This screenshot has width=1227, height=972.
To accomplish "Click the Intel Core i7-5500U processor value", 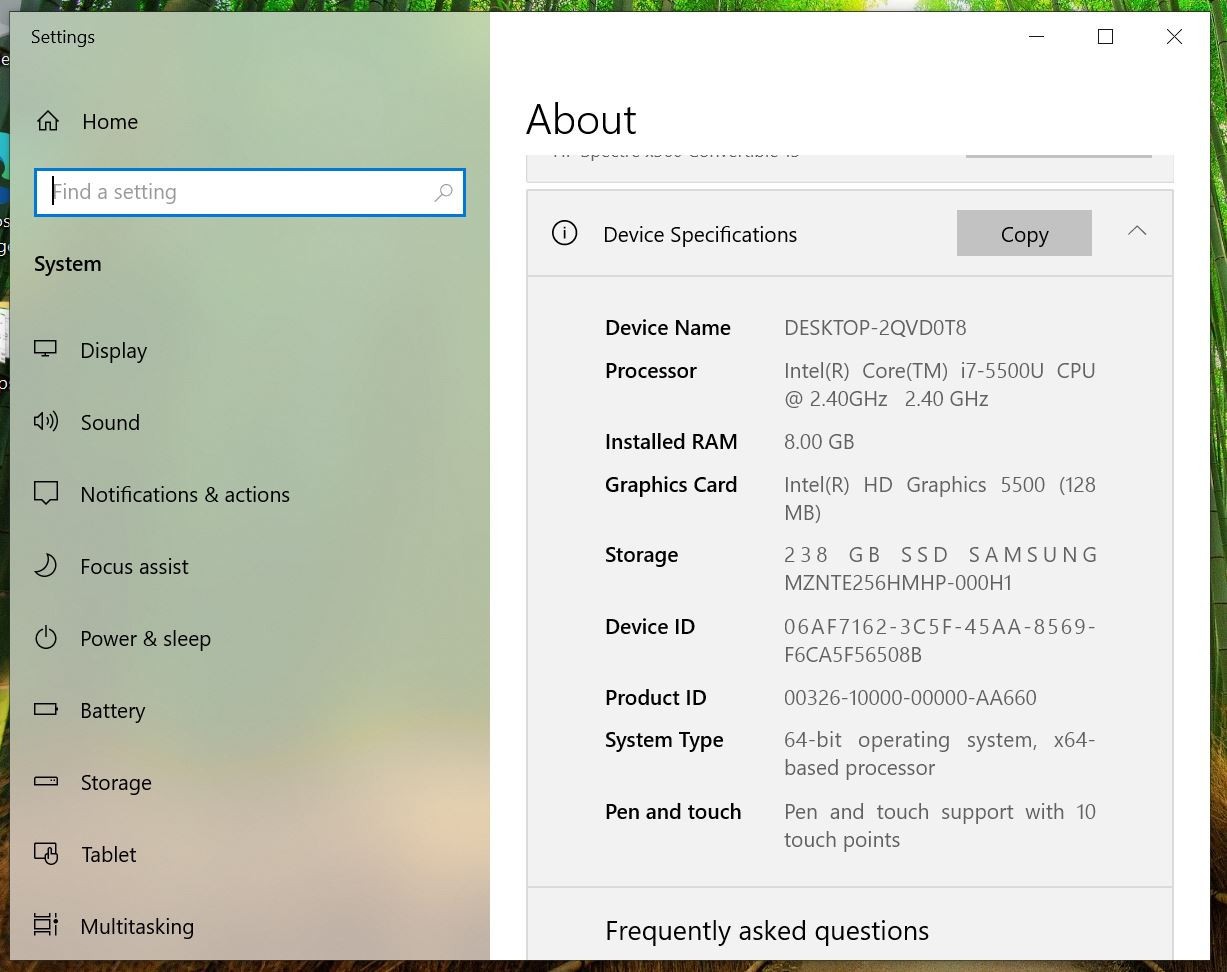I will coord(940,384).
